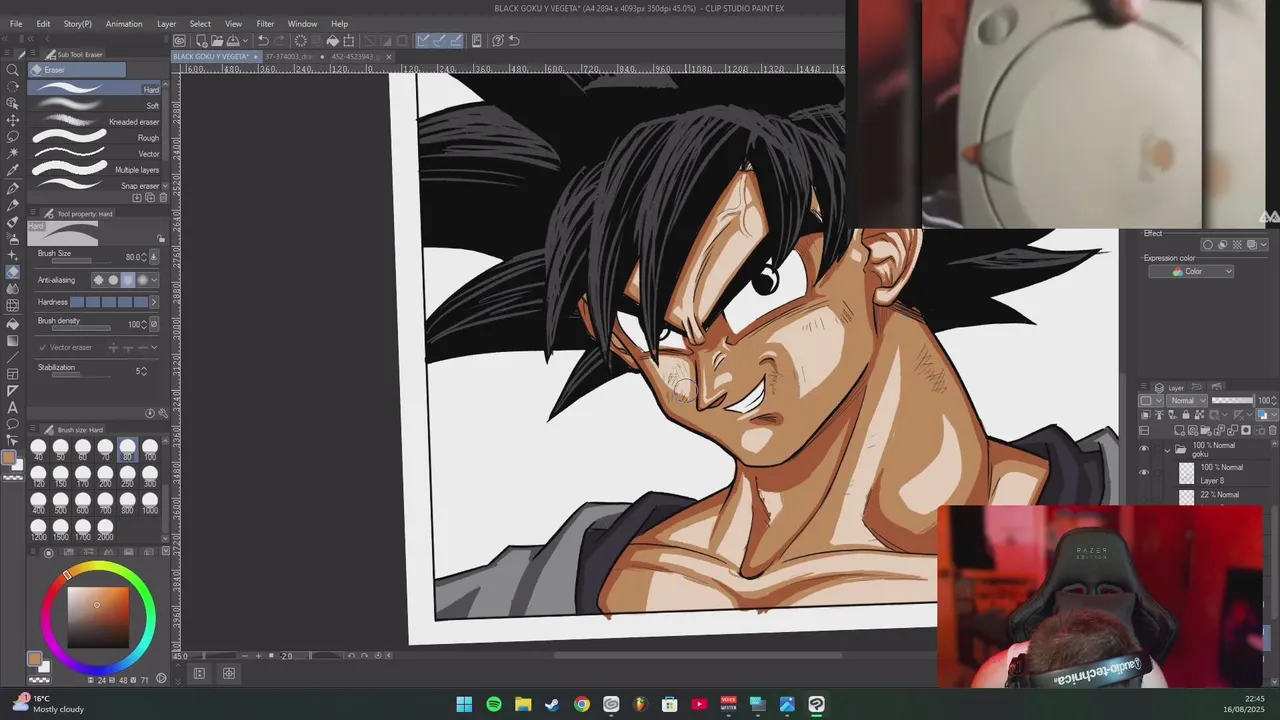Viewport: 1280px width, 720px height.
Task: Select the Vector eraser sub tool
Action: tap(96, 154)
